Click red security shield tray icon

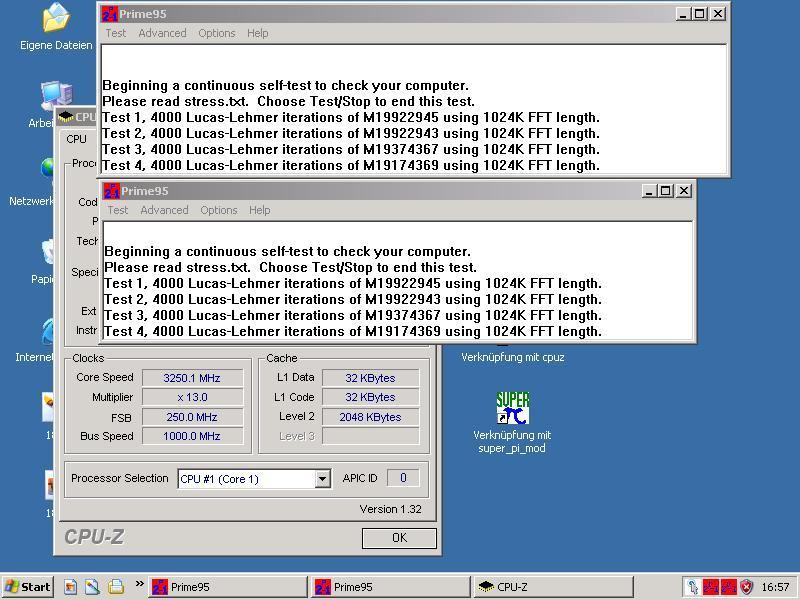[x=746, y=587]
